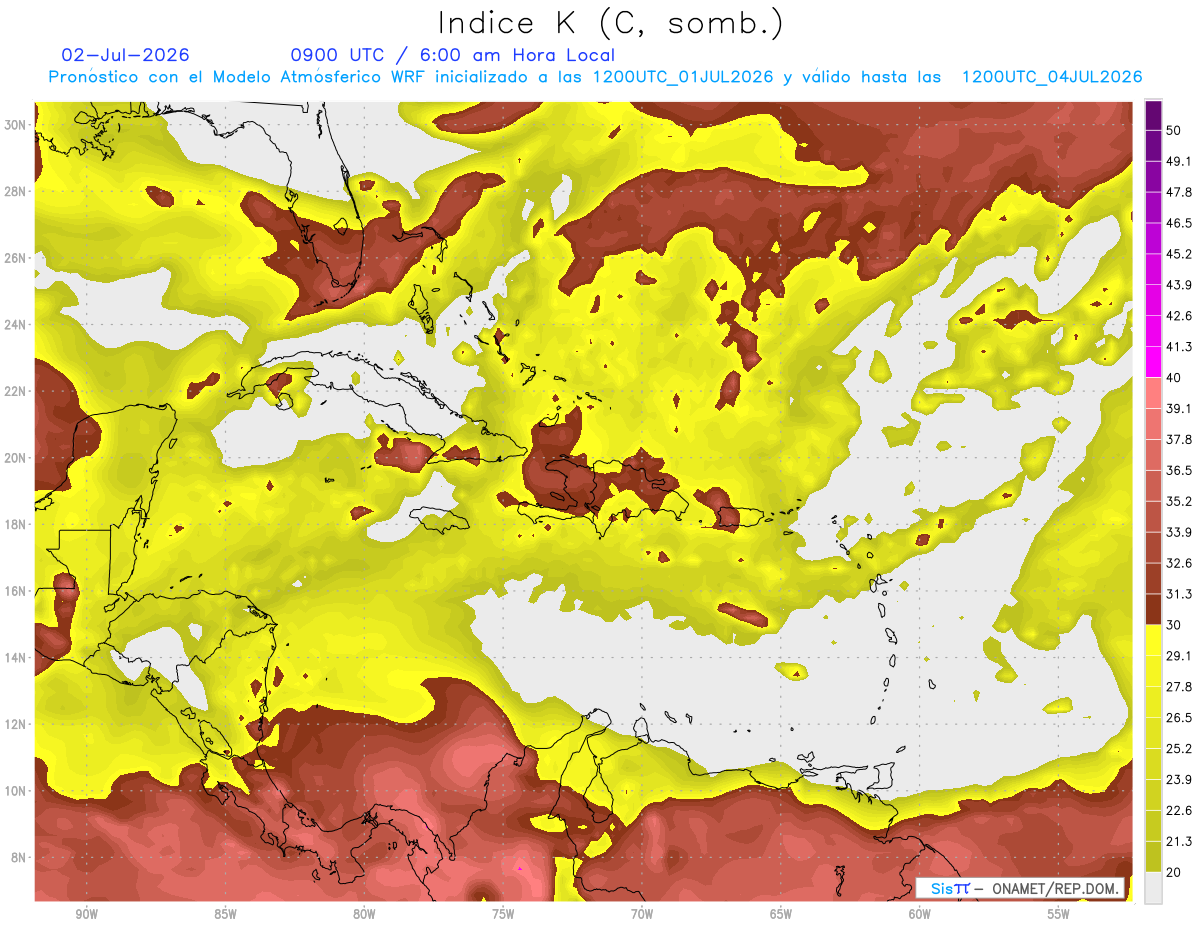This screenshot has height=927, width=1200.
Task: Click the bright magenta swatch between 40 and 41.3
Action: click(x=1153, y=362)
